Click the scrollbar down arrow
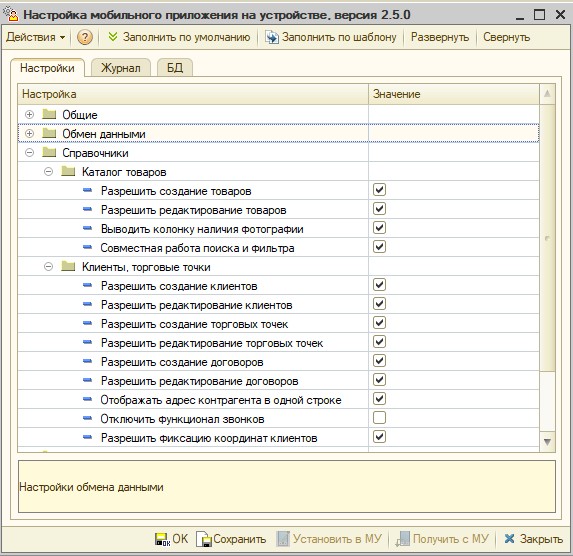Viewport: 573px width, 556px height. tap(547, 442)
